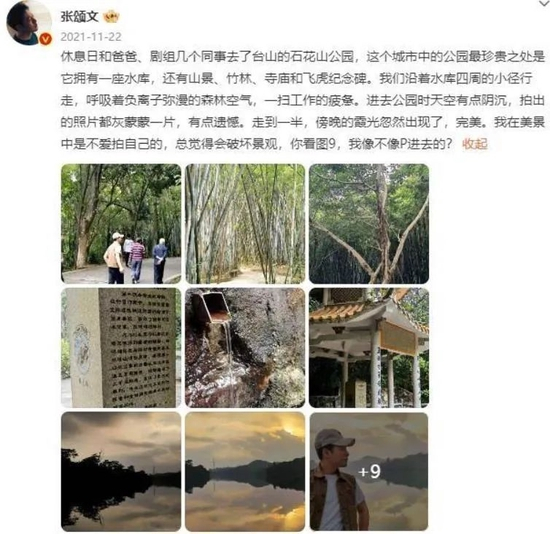
Task: Open the golden sunset lake reflection photo
Action: tap(245, 472)
